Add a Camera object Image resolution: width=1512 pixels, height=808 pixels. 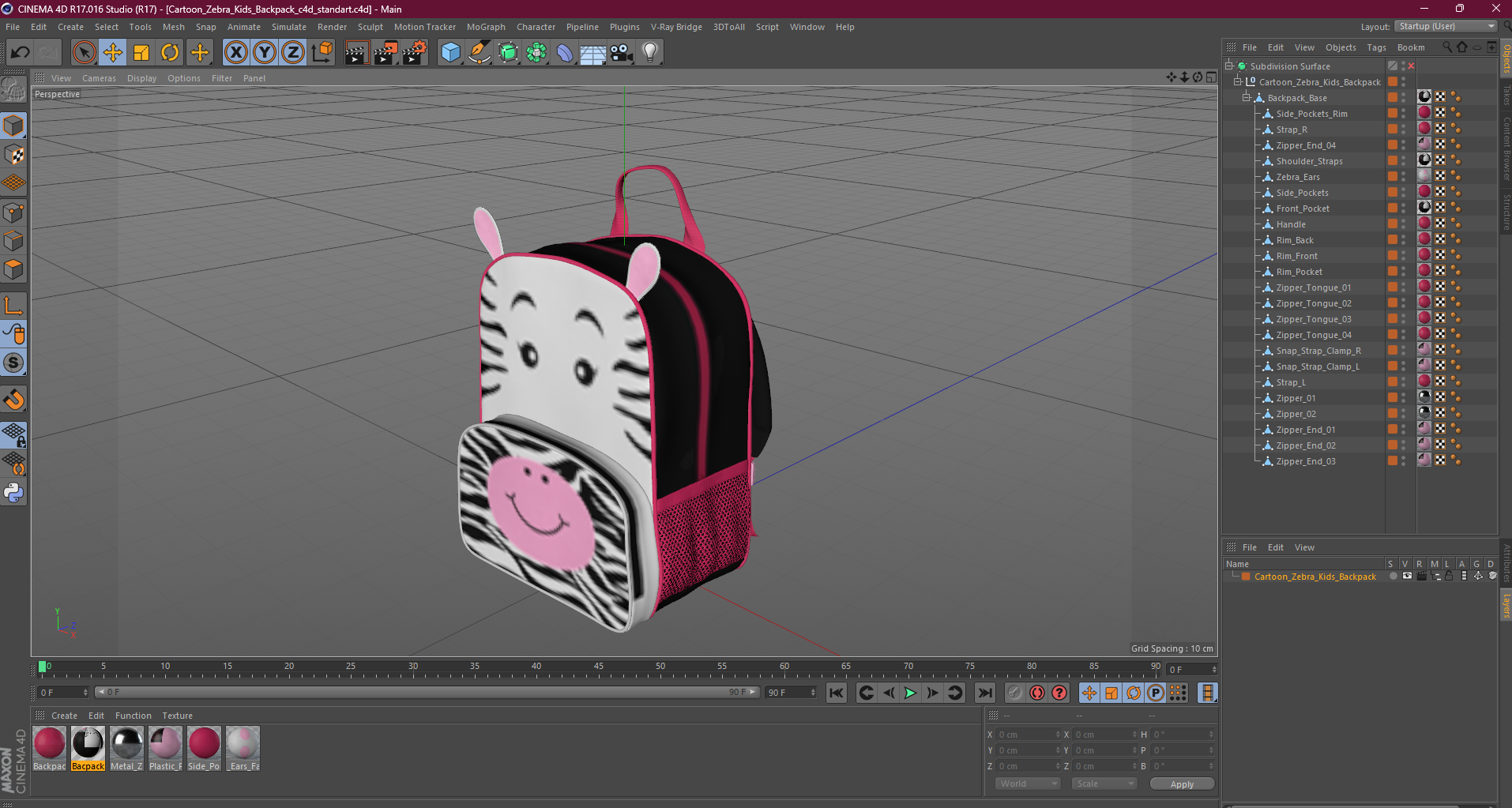[622, 53]
